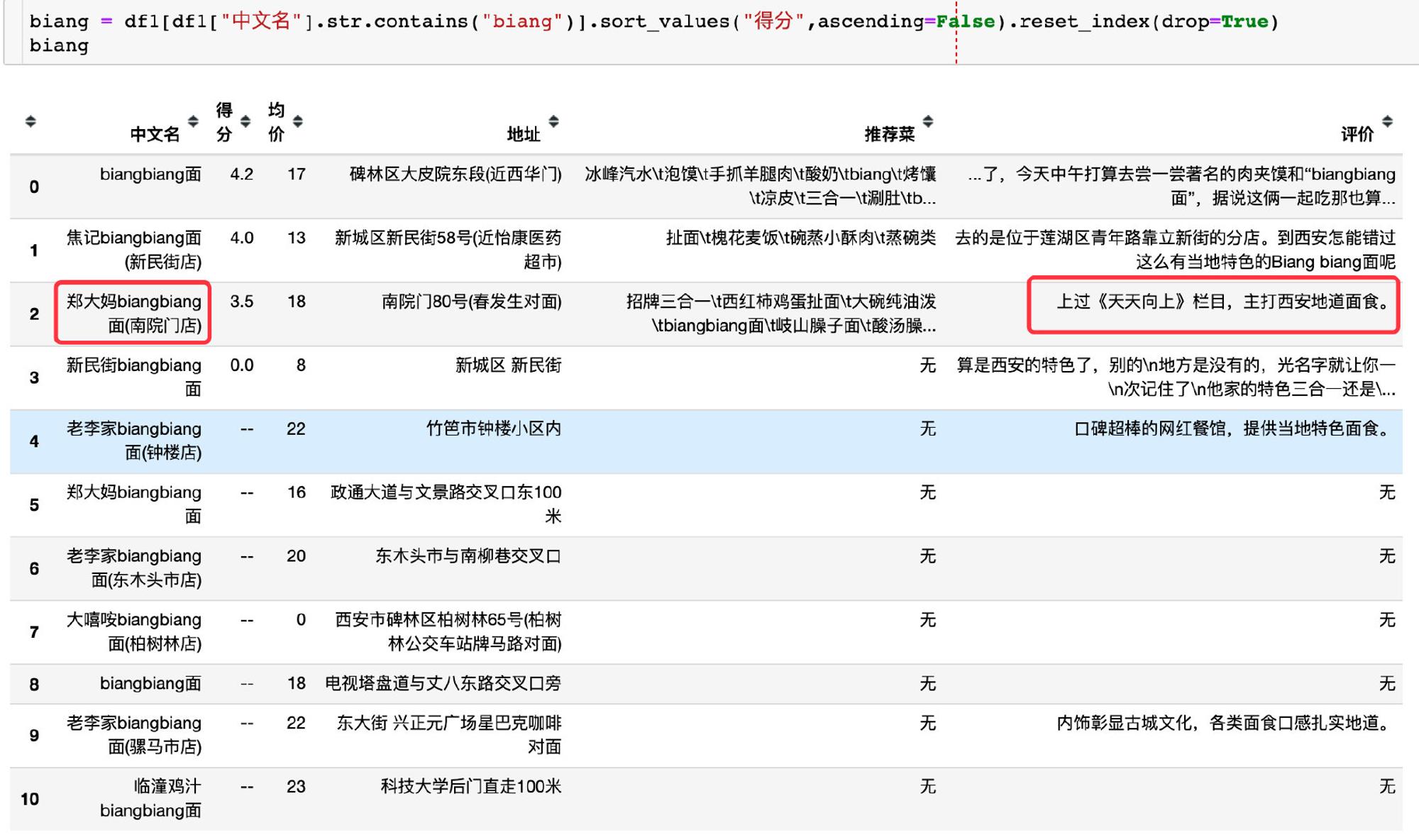Click score value 4.2
This screenshot has width=1419, height=840.
[x=242, y=175]
